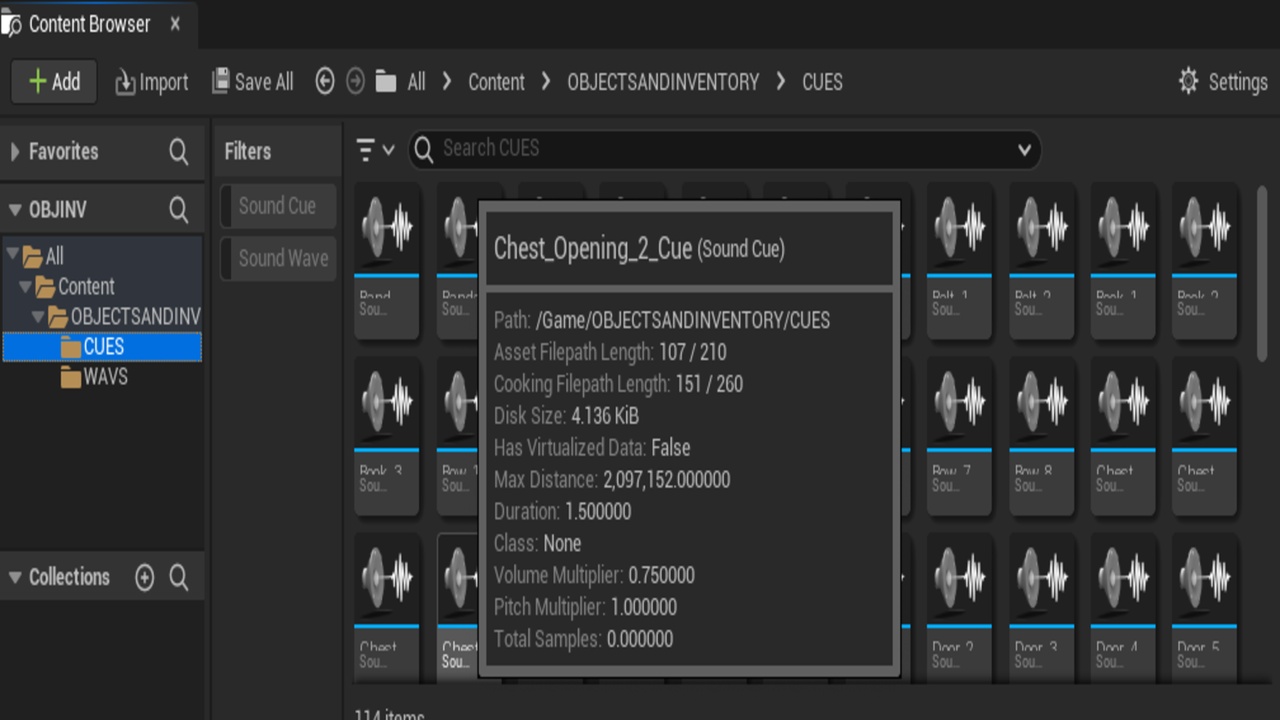Add a new collection with the plus icon

click(145, 578)
